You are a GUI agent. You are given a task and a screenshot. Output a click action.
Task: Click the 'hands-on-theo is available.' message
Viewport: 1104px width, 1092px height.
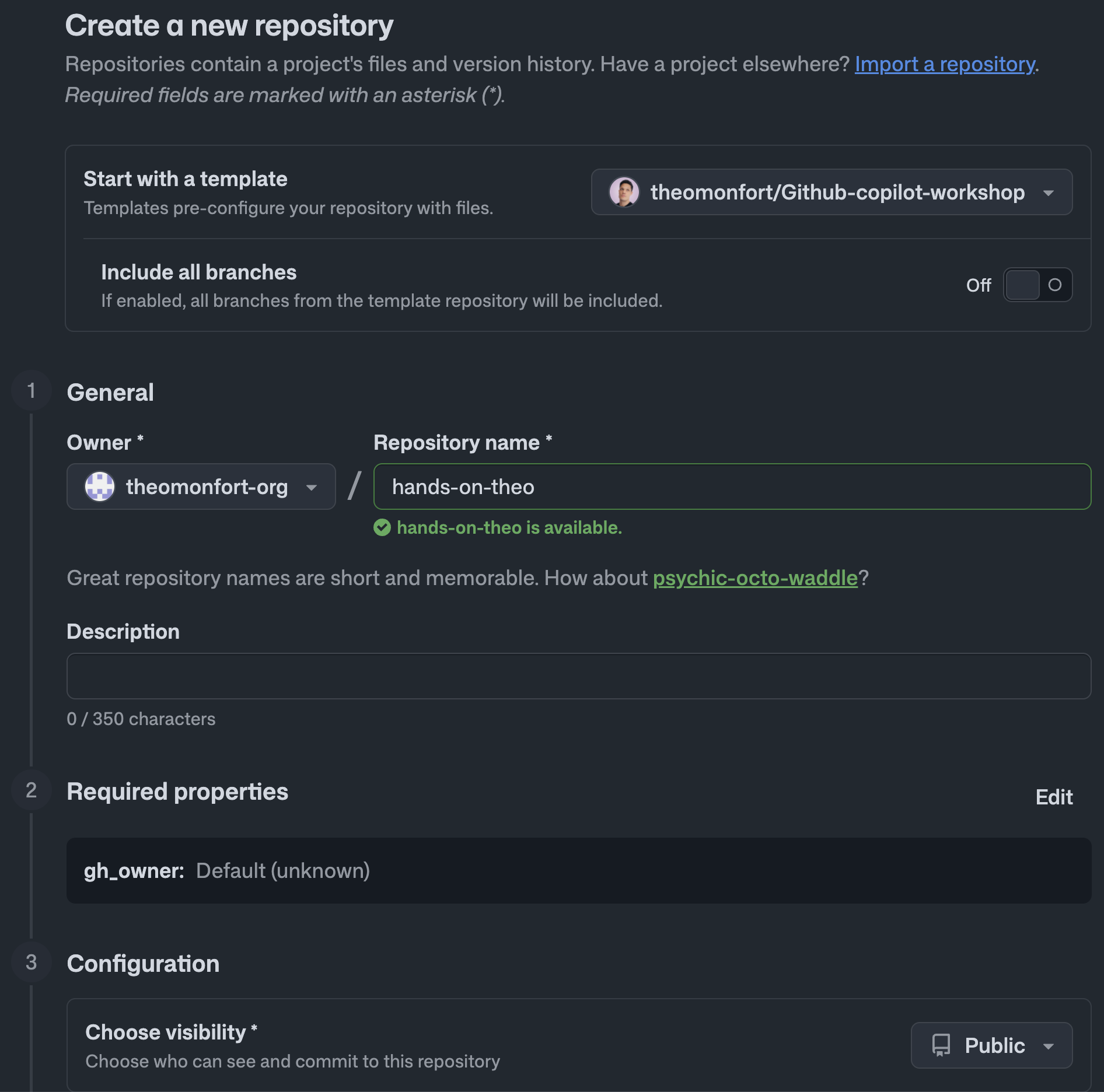509,527
